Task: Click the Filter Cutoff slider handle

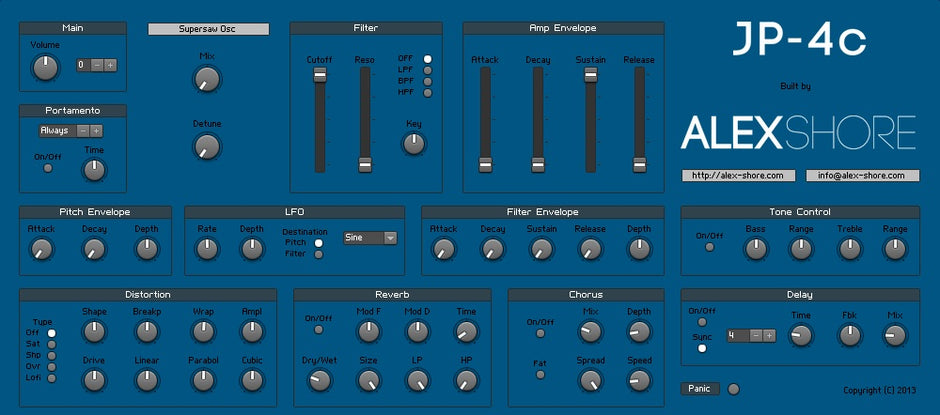Action: [320, 74]
